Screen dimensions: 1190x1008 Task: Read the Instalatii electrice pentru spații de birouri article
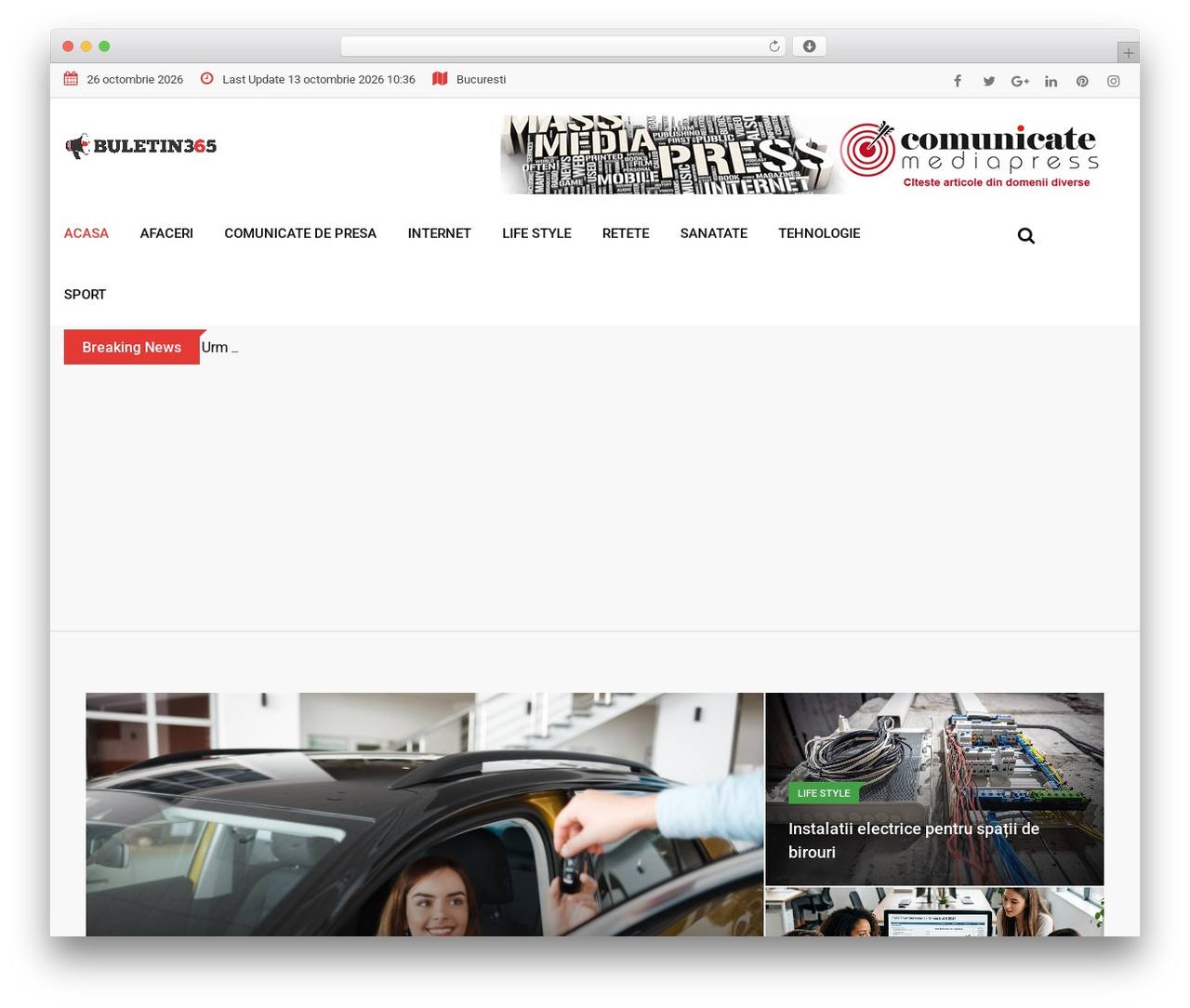[x=914, y=841]
